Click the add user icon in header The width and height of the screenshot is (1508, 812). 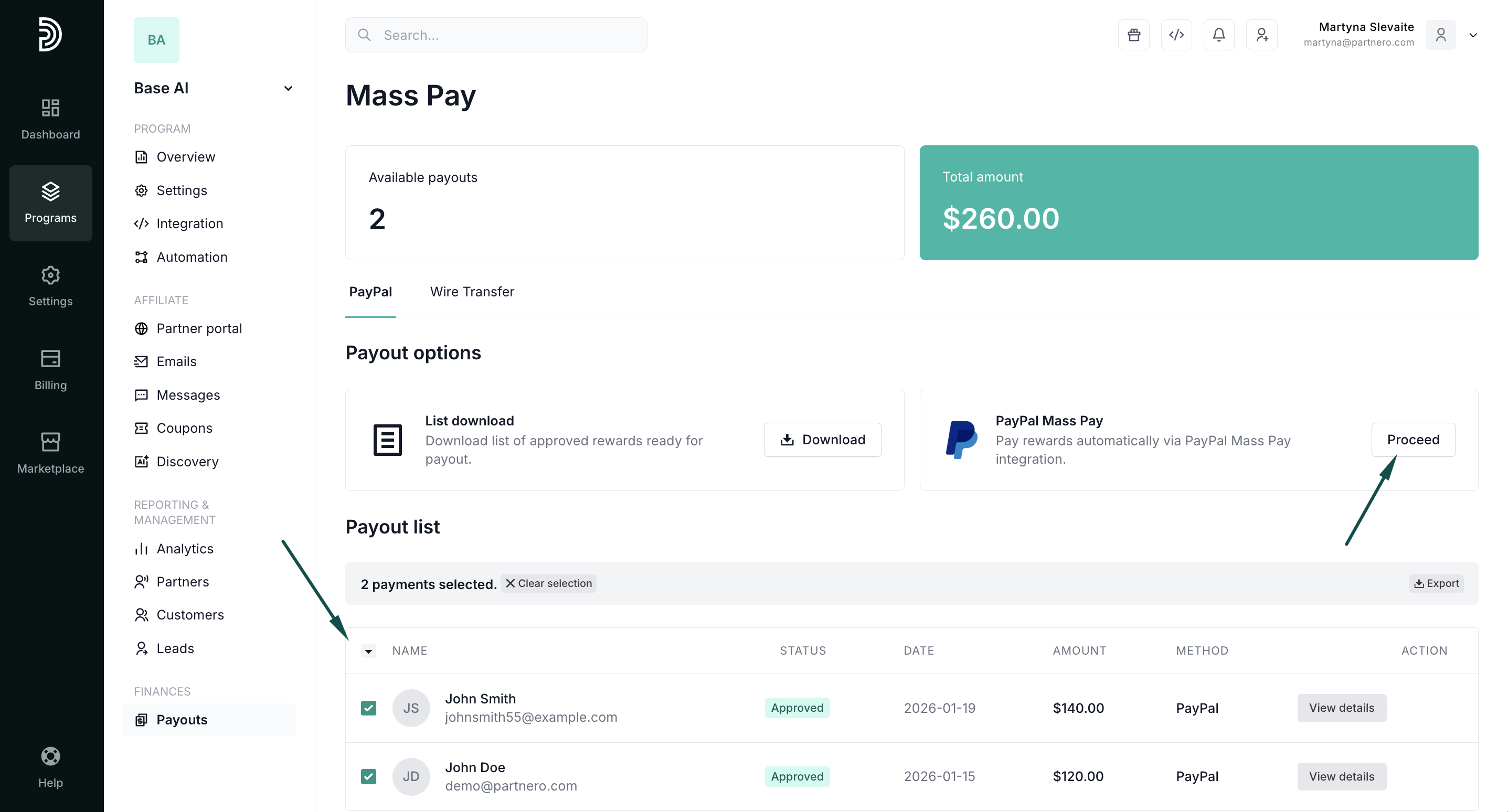1261,35
